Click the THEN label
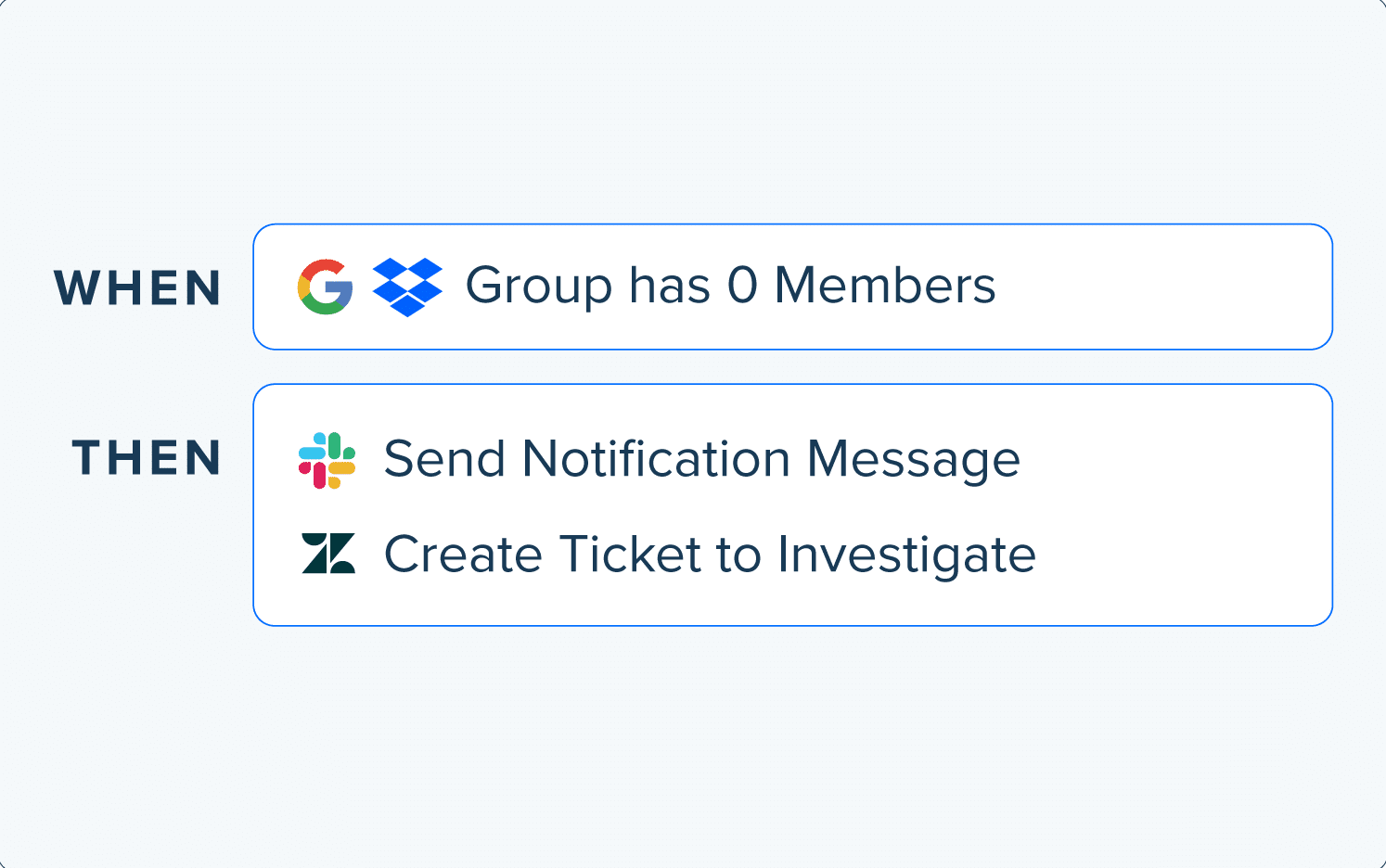This screenshot has height=868, width=1386. [148, 458]
